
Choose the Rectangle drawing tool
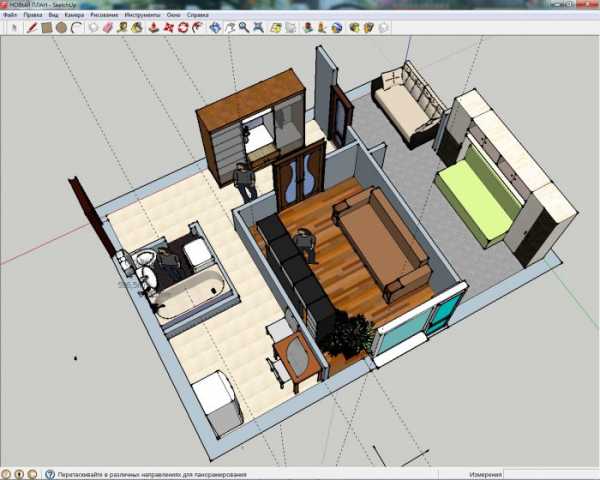(x=47, y=28)
